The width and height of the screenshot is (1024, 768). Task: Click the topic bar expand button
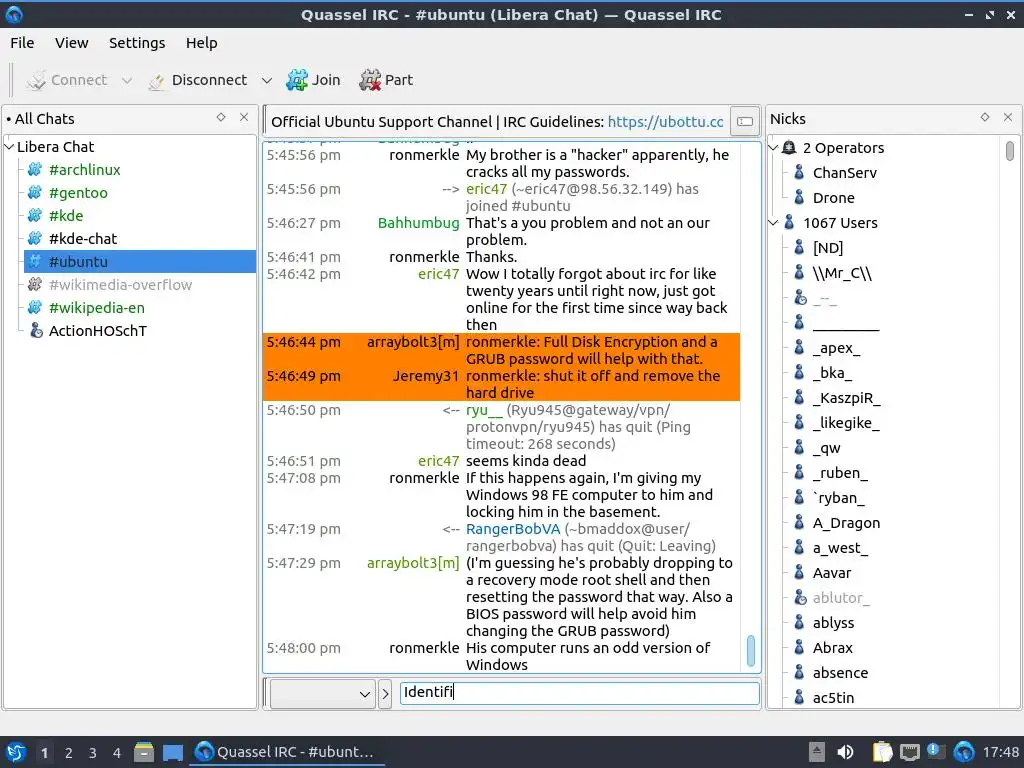tap(744, 121)
